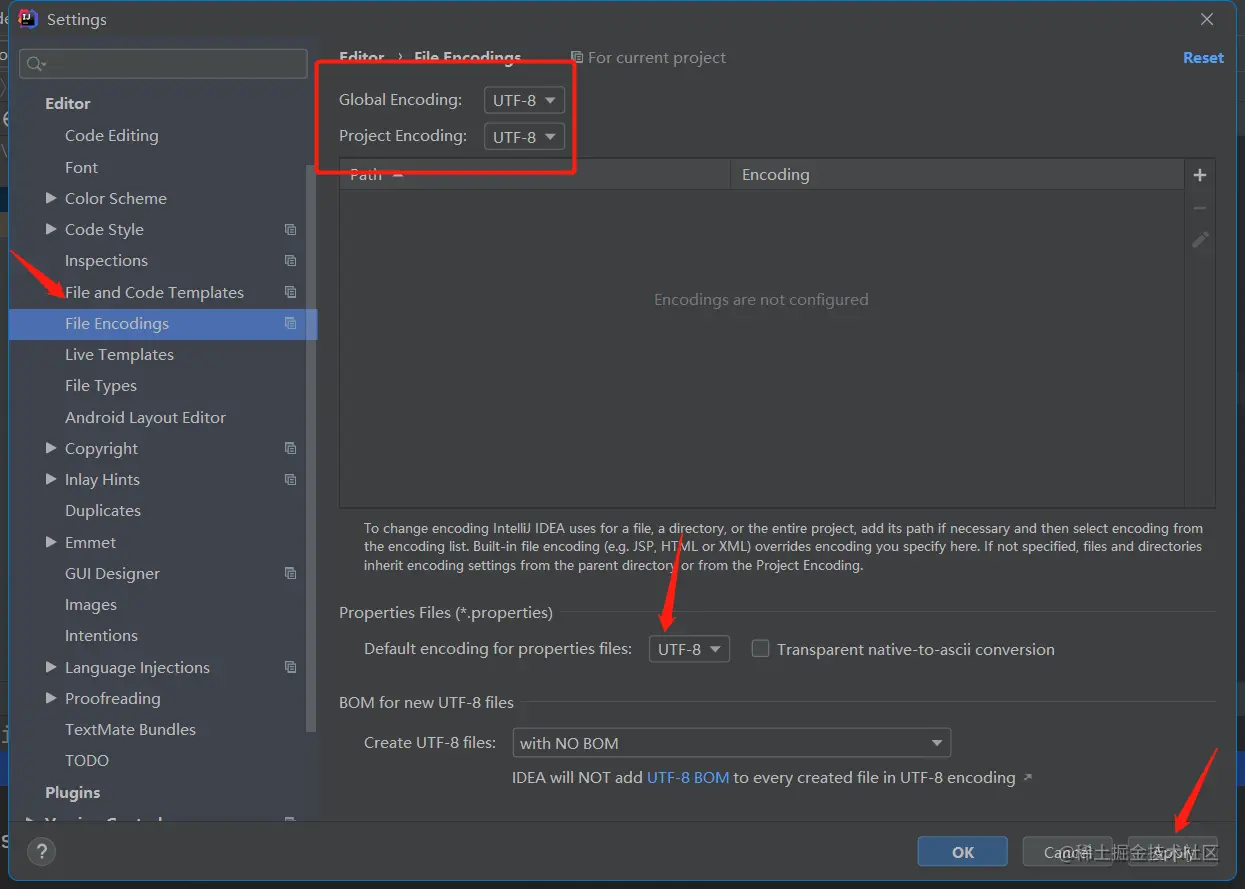Click project-level icon next to Inlay Hints
The height and width of the screenshot is (889, 1245).
(x=290, y=479)
